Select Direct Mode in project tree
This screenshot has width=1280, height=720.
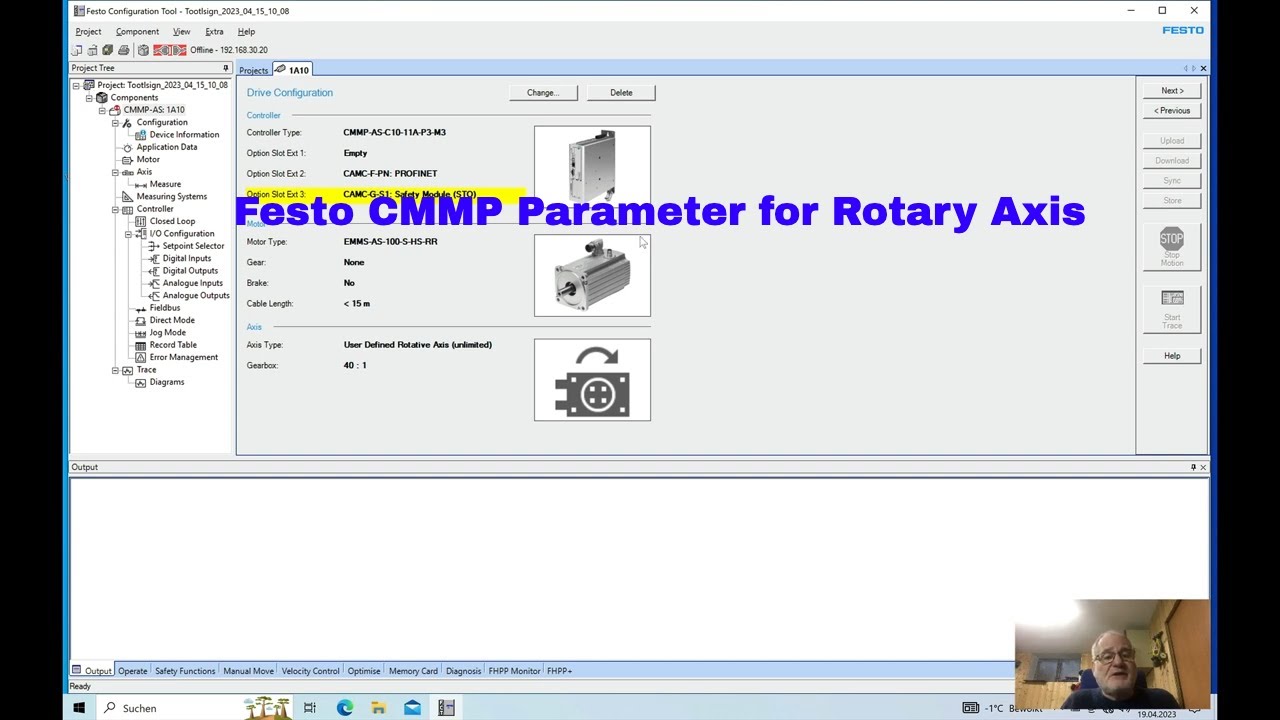(x=172, y=320)
